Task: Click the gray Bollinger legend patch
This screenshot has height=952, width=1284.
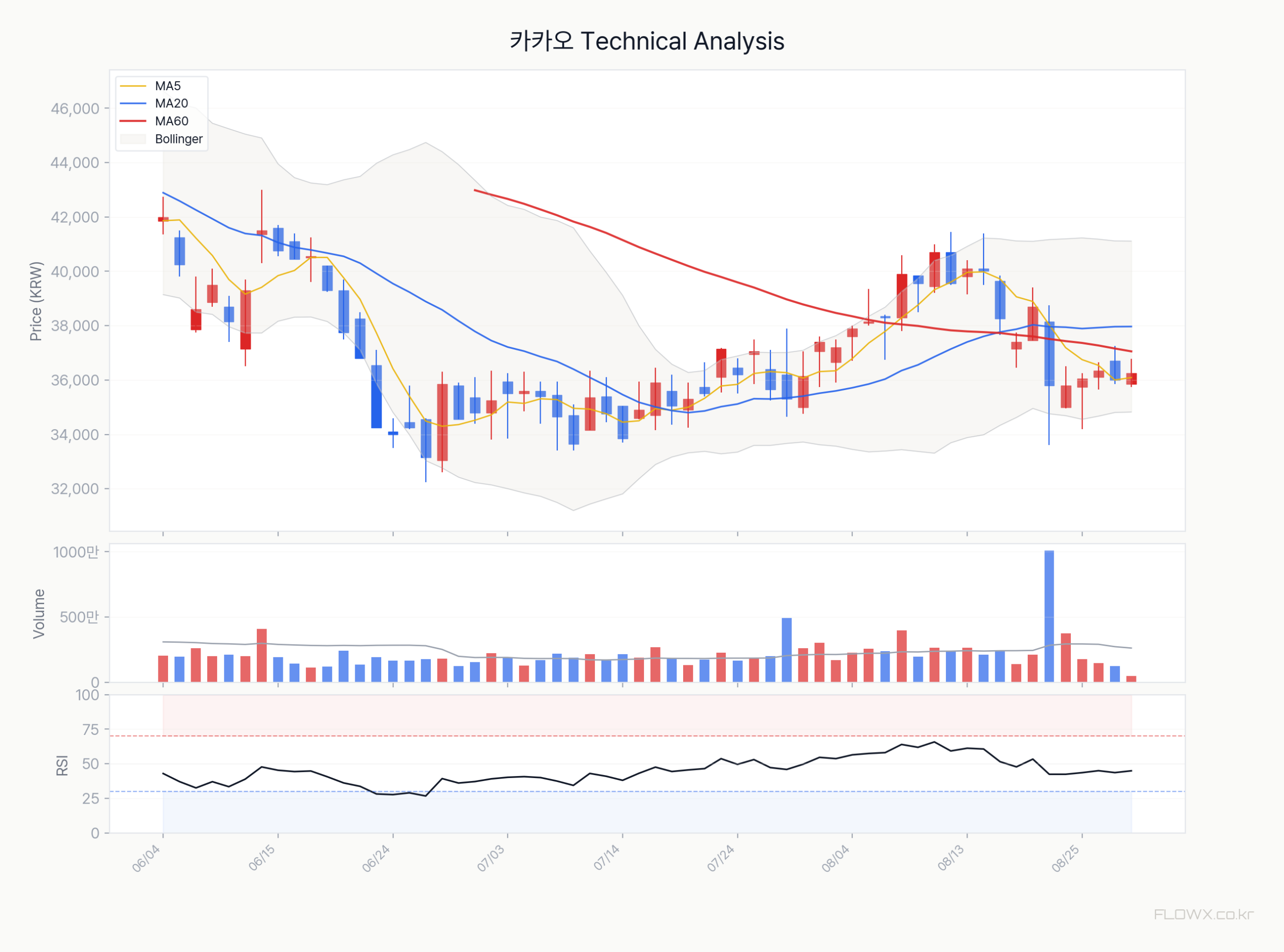Action: tap(132, 139)
